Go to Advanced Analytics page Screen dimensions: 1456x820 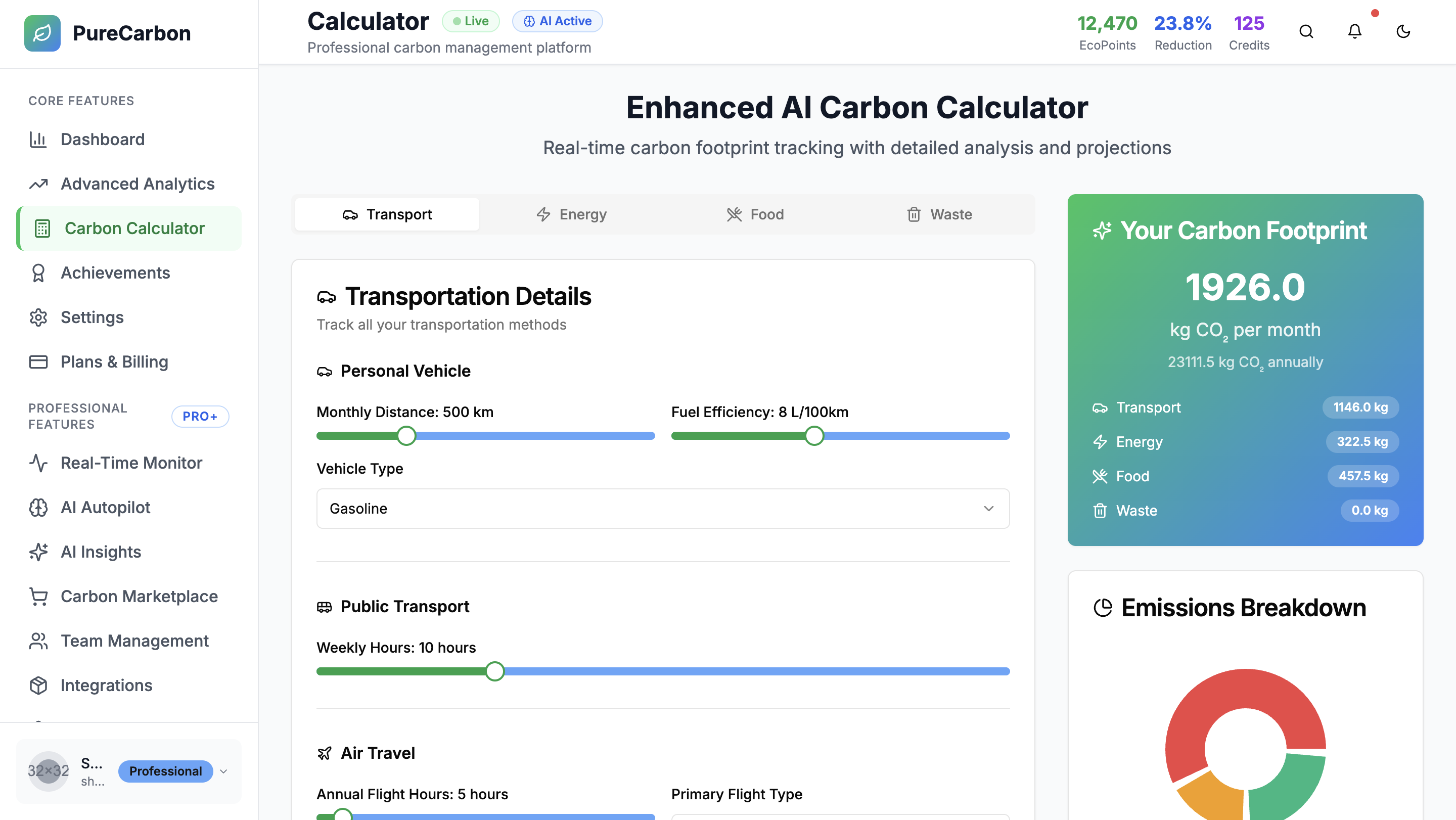coord(138,184)
